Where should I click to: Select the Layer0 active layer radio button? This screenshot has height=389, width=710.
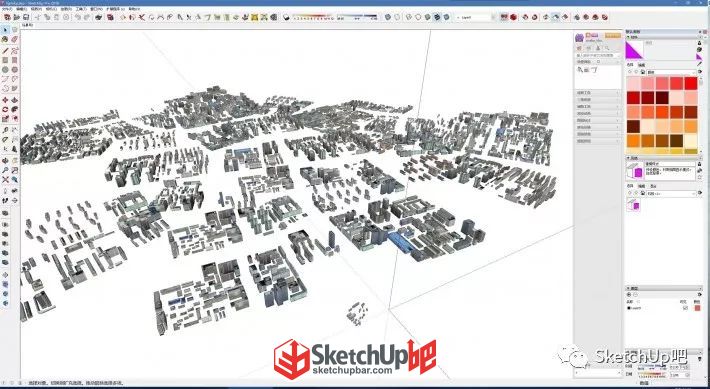tap(629, 308)
